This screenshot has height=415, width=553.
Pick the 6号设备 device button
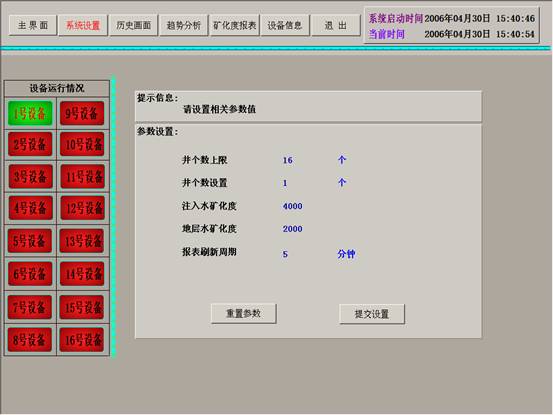(30, 273)
